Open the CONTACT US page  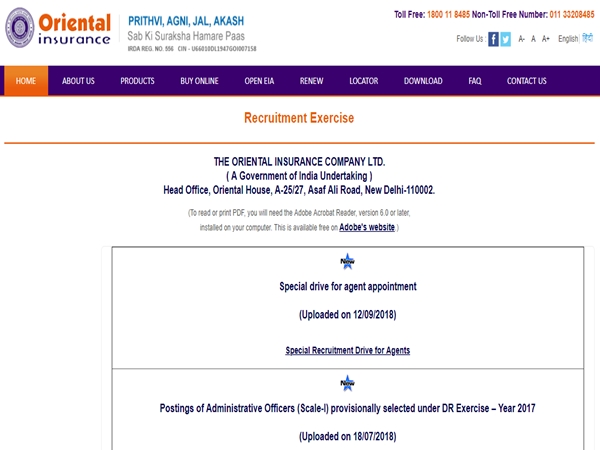click(x=526, y=81)
